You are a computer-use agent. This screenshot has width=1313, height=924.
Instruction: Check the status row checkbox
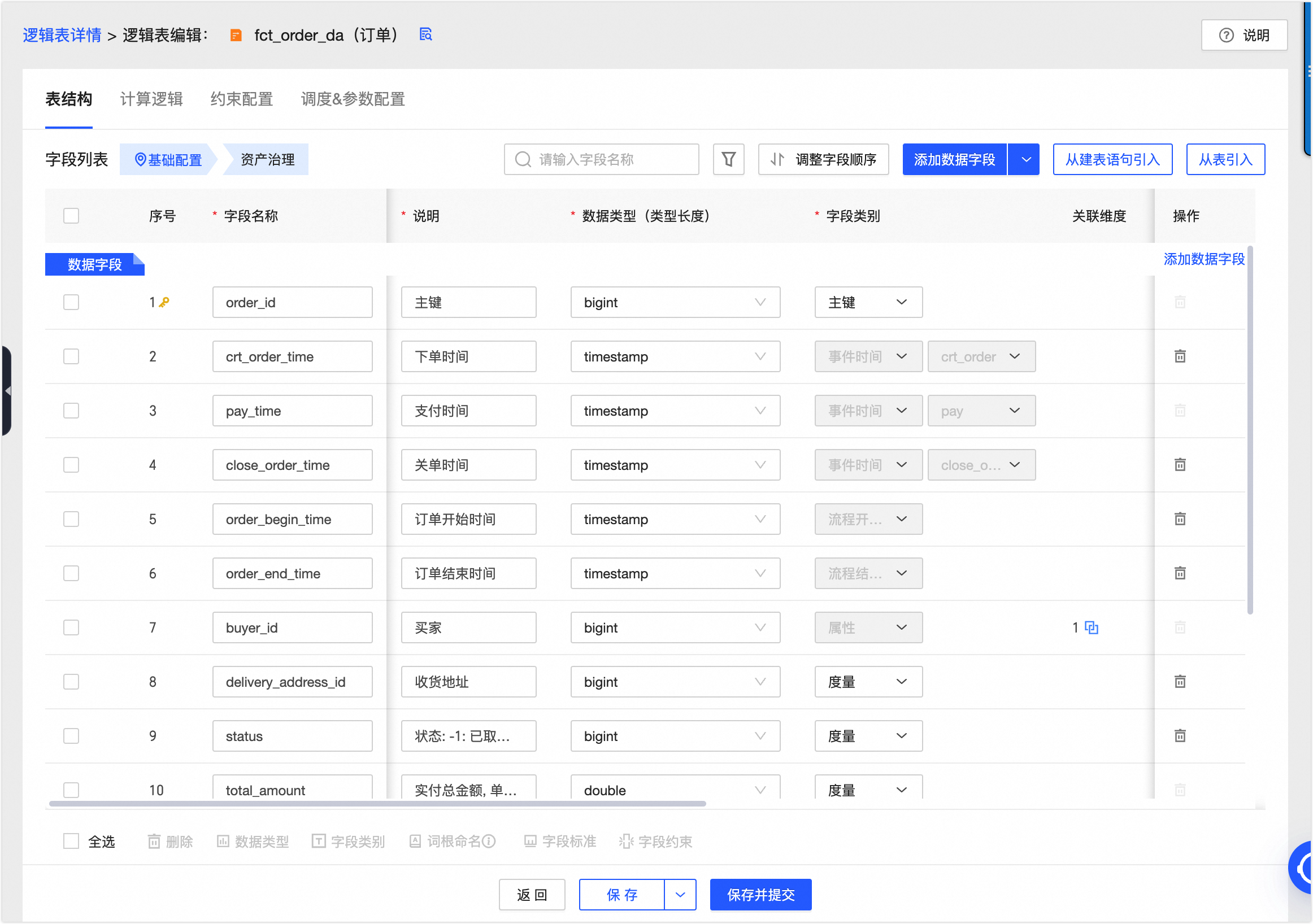[x=71, y=736]
